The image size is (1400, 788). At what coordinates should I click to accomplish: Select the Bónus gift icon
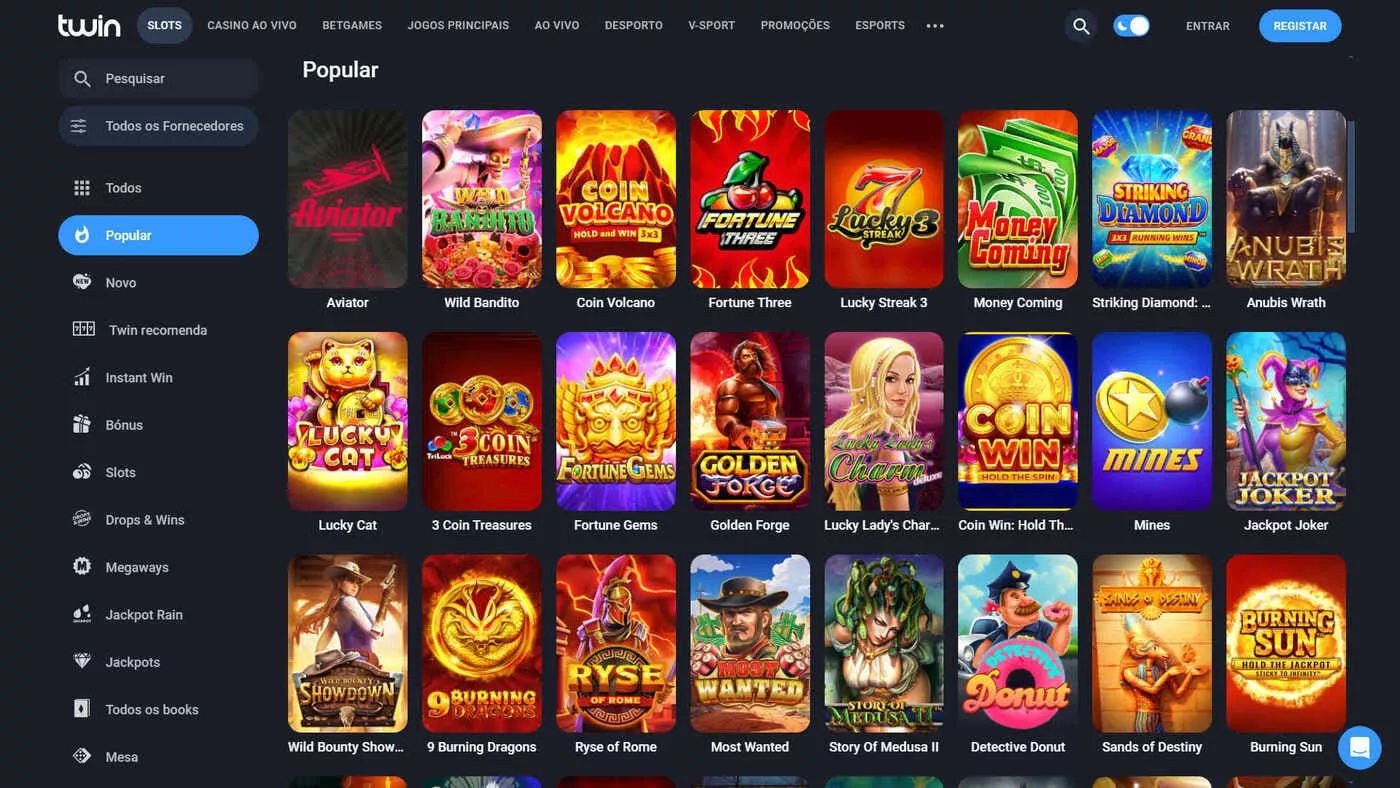(x=82, y=425)
